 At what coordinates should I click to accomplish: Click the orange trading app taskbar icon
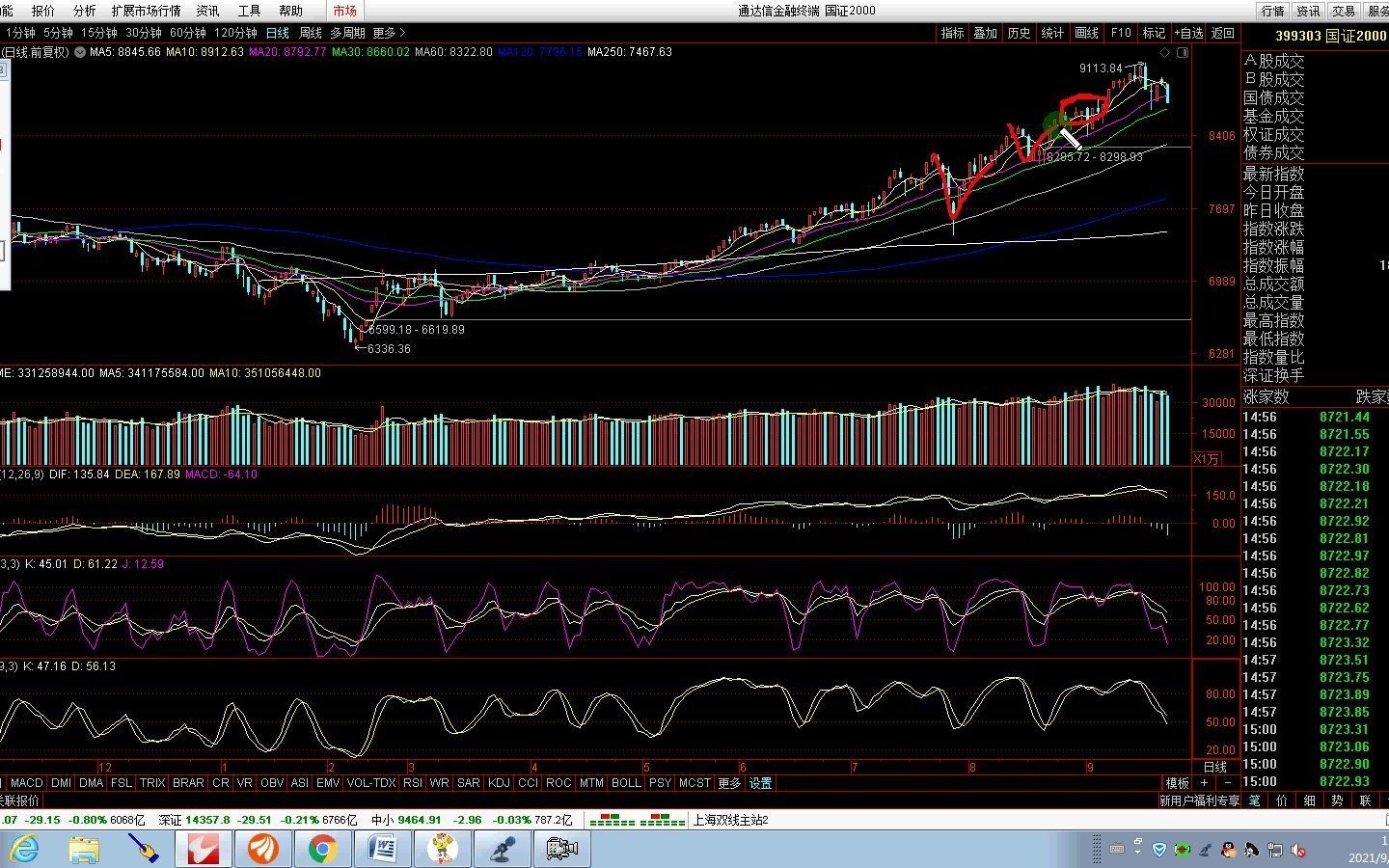tap(262, 849)
